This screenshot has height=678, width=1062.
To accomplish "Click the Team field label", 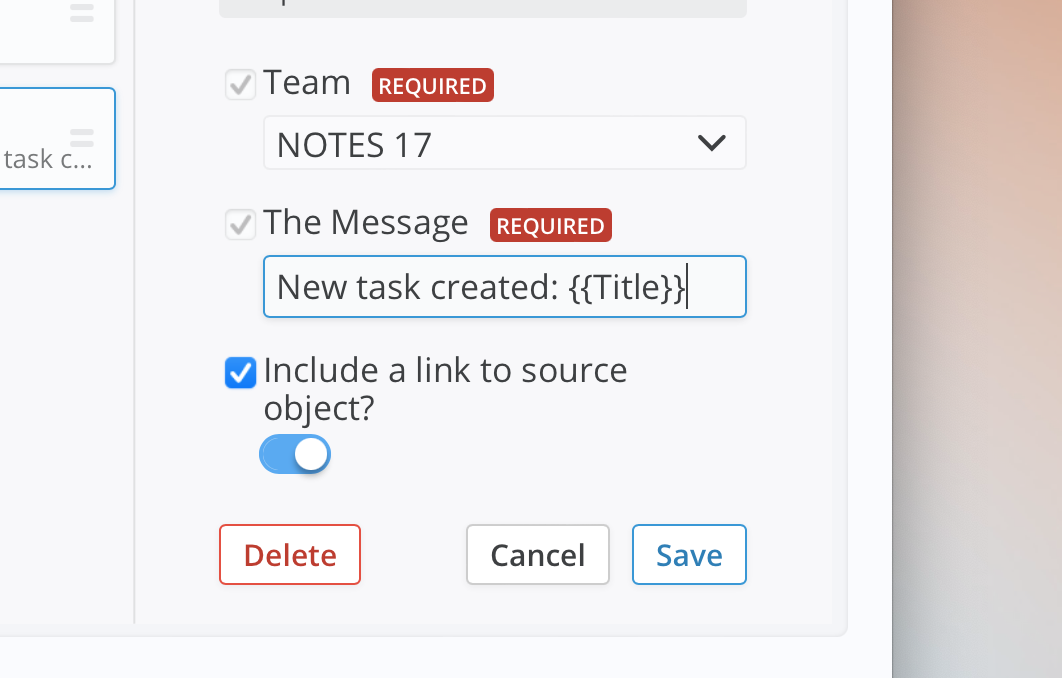I will click(x=307, y=83).
